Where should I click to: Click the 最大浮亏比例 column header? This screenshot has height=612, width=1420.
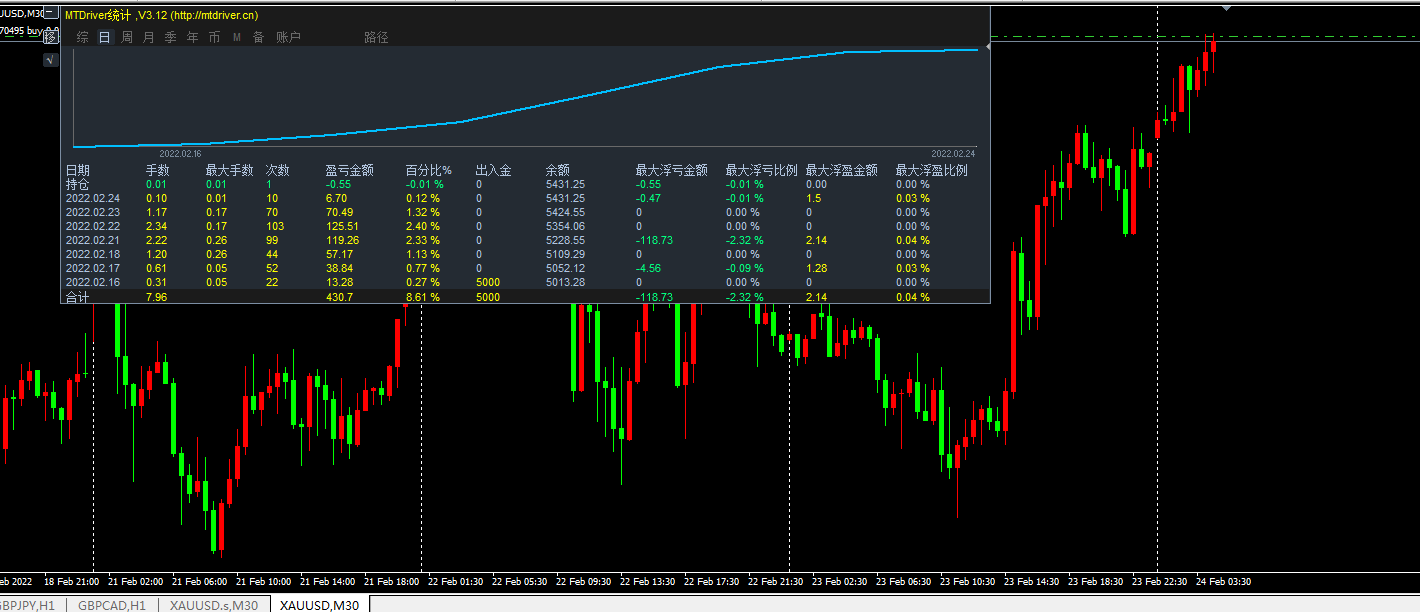point(762,170)
